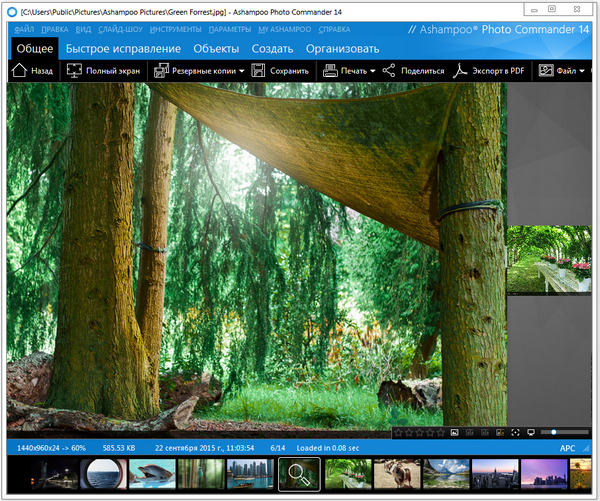Click the fit-to-screen icon in bottom toolbar
600x501 pixels.
[516, 432]
